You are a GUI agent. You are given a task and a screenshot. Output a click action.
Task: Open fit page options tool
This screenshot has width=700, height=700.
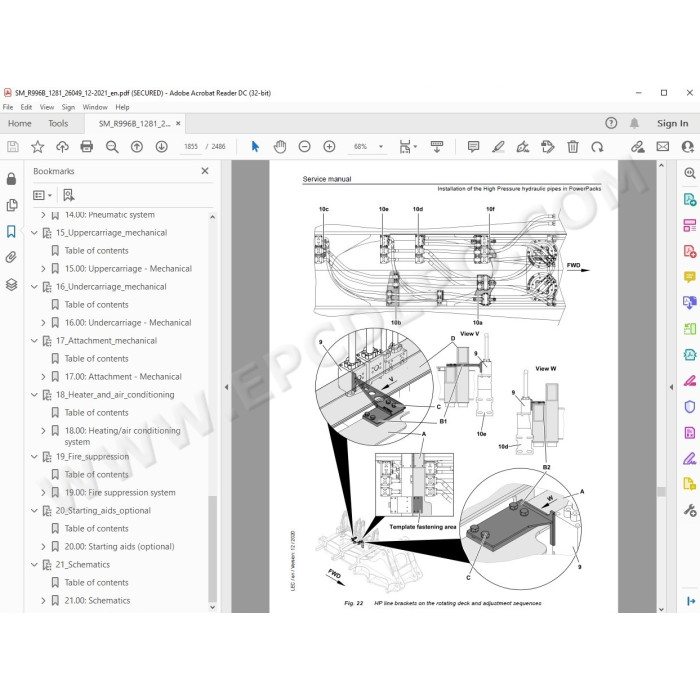coord(407,146)
